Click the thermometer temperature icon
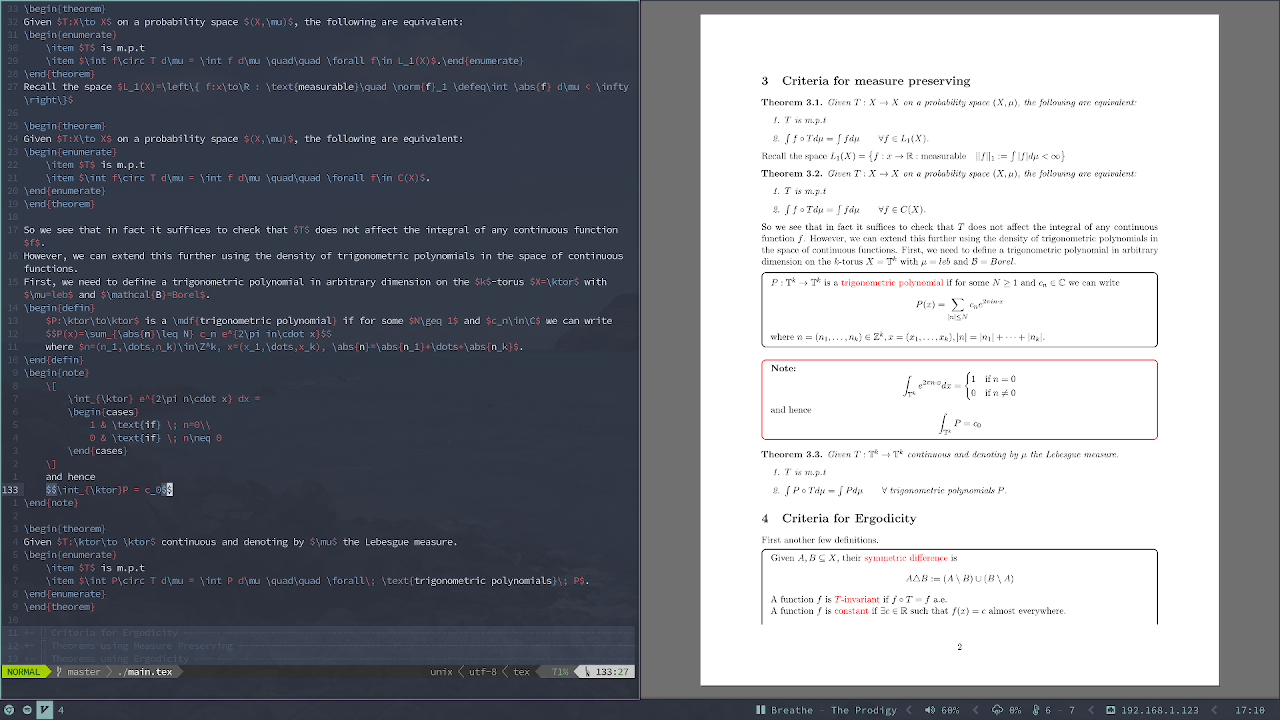 (x=1036, y=710)
